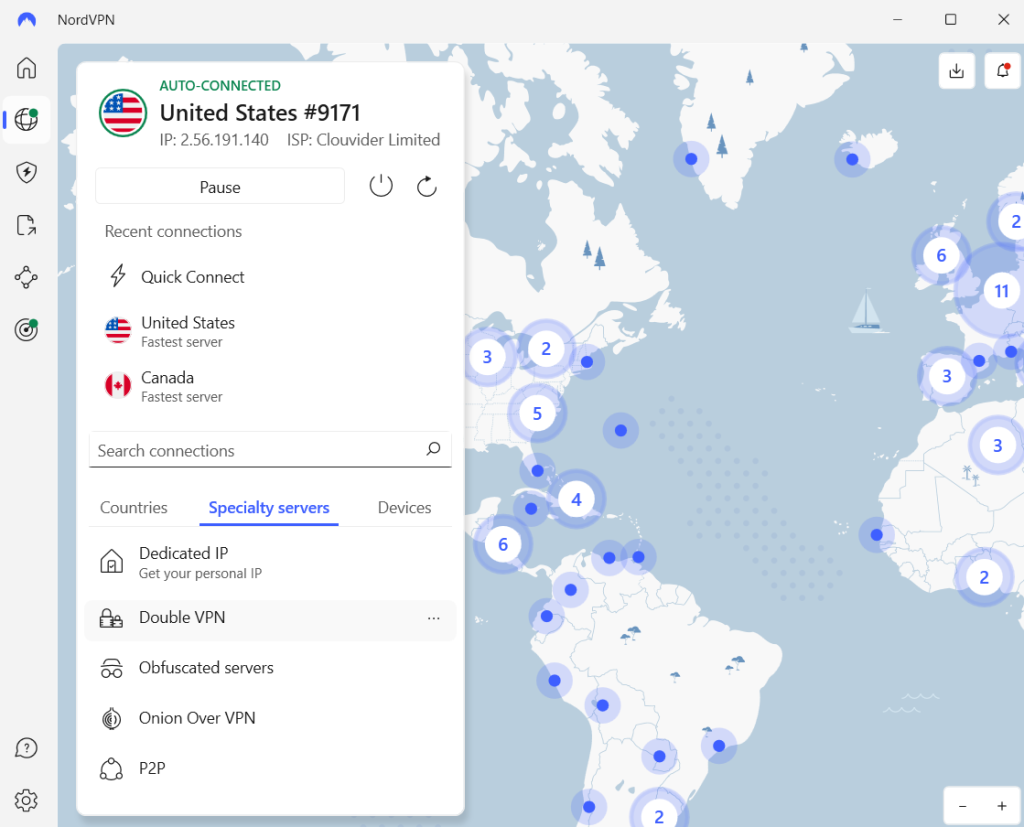Click the download icon at top right
This screenshot has width=1024, height=827.
957,70
